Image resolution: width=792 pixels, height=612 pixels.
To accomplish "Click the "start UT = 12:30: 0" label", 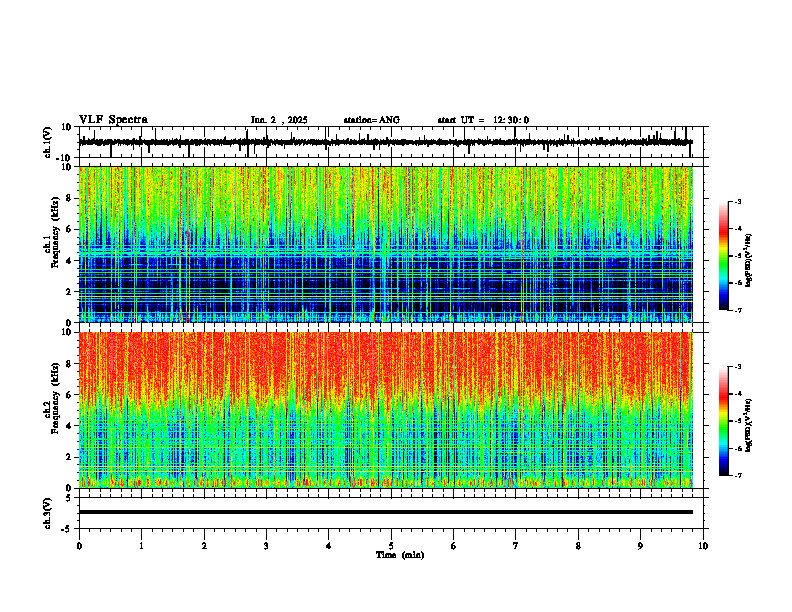I will coord(483,120).
